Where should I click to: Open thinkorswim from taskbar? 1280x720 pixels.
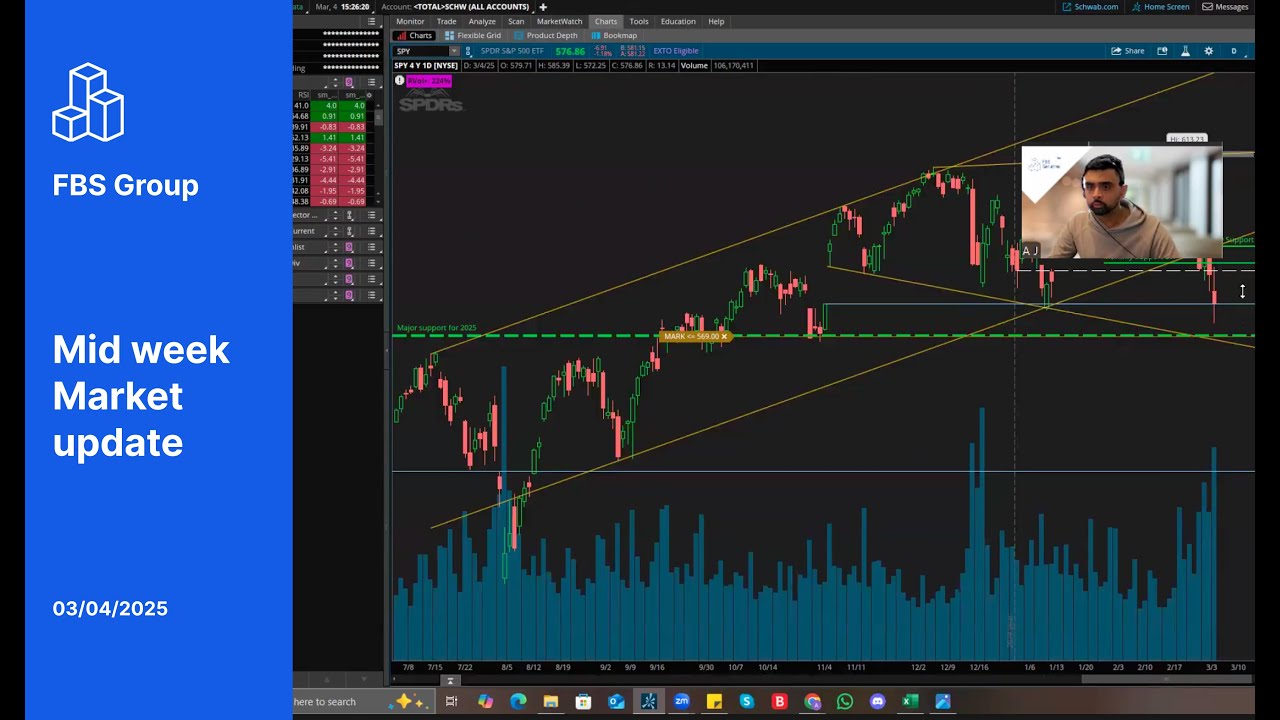tap(649, 702)
